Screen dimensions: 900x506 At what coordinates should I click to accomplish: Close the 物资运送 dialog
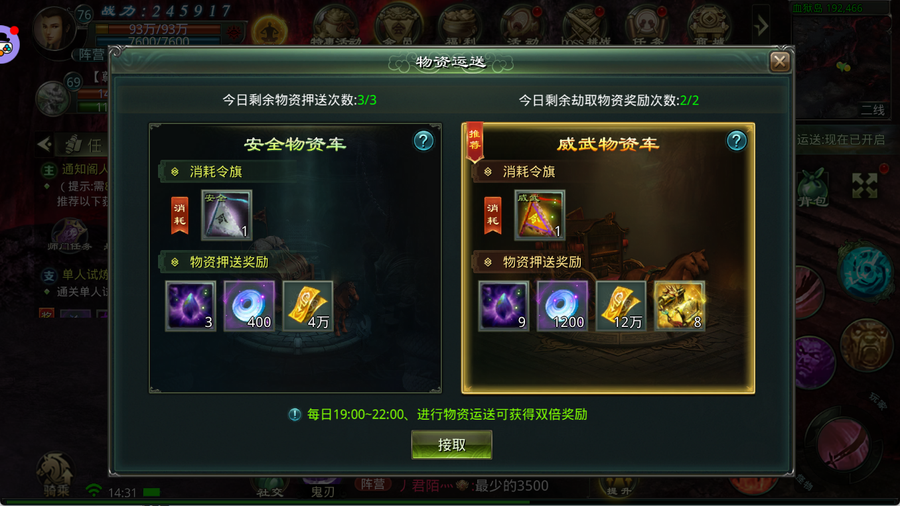pyautogui.click(x=779, y=61)
